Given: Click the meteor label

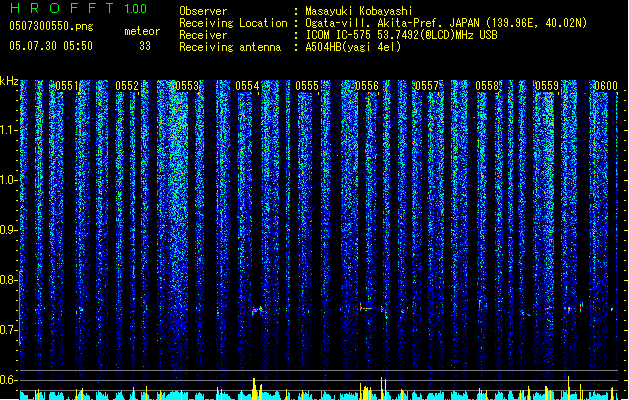Looking at the screenshot, I should point(142,31).
